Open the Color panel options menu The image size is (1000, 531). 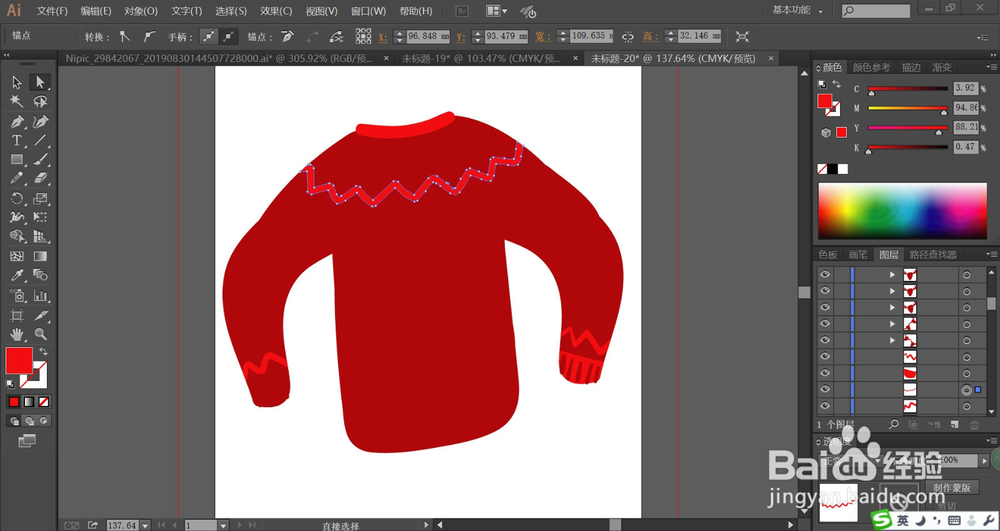point(992,67)
